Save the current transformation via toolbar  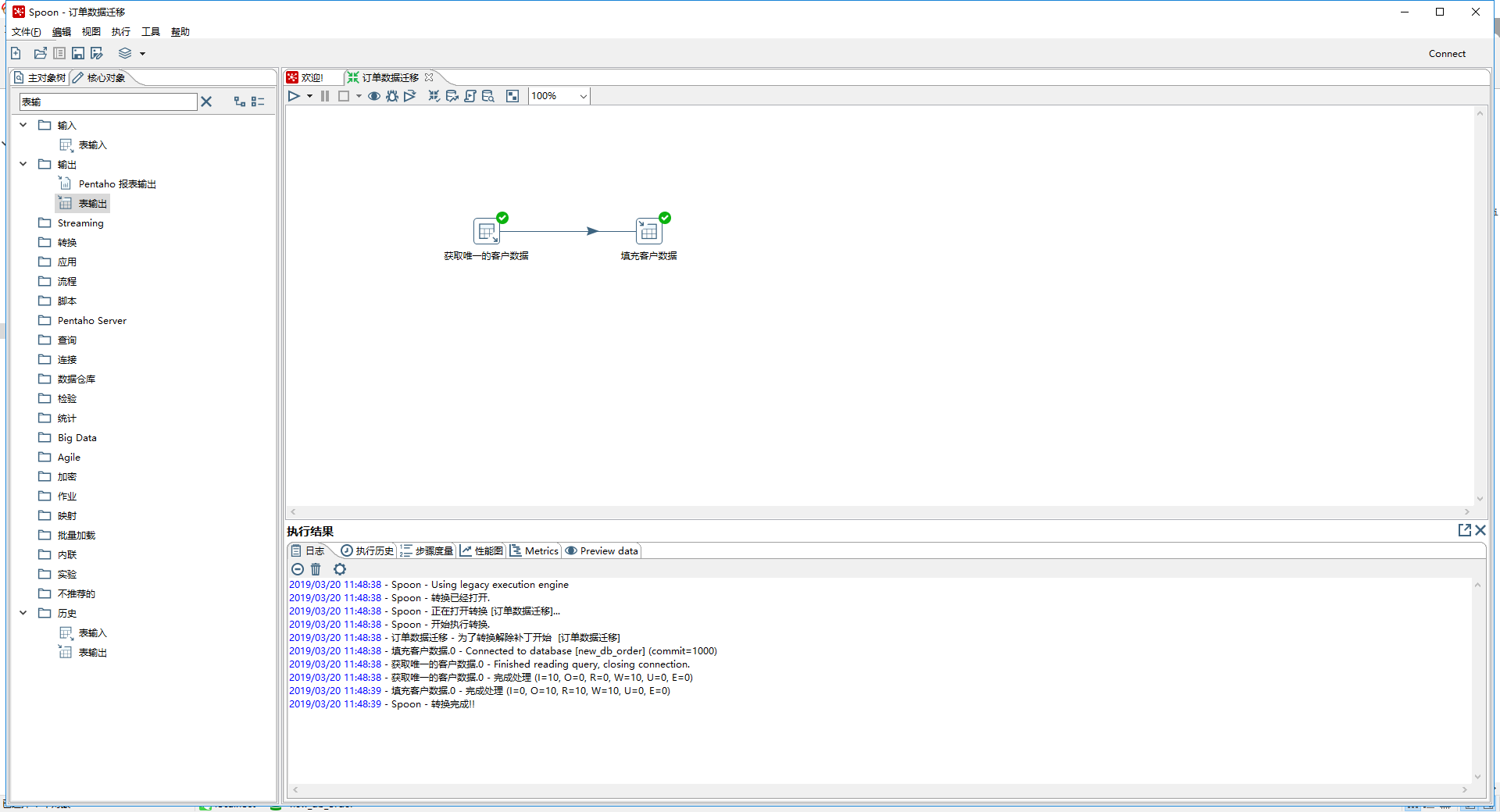78,53
